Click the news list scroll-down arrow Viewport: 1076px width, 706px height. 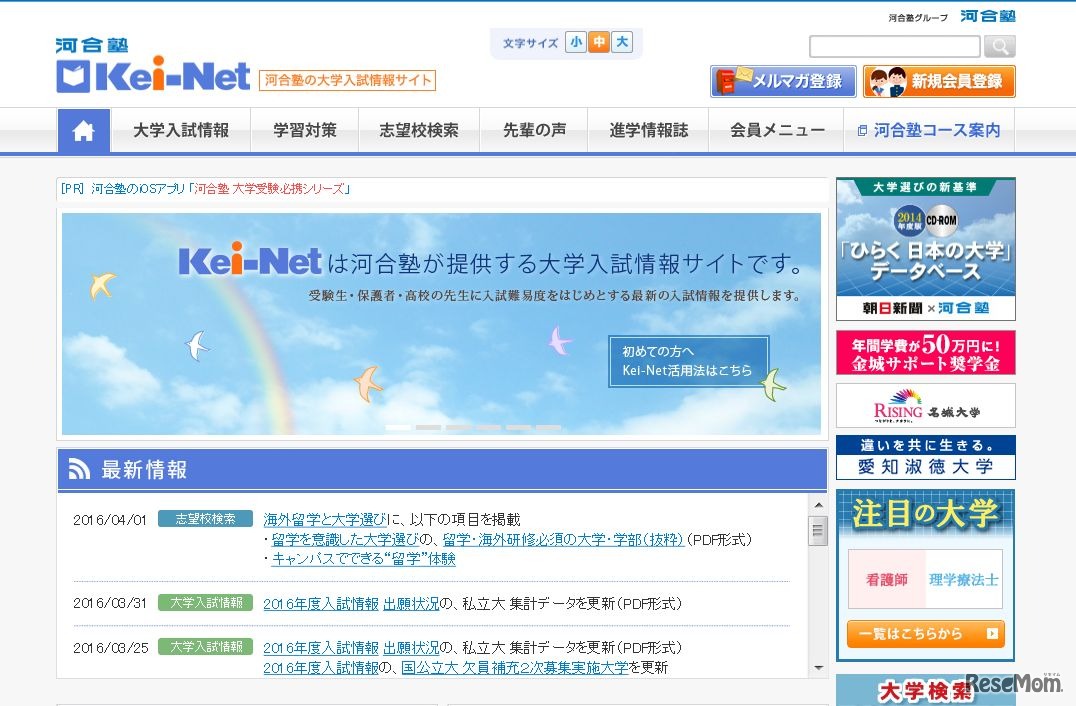coord(818,668)
